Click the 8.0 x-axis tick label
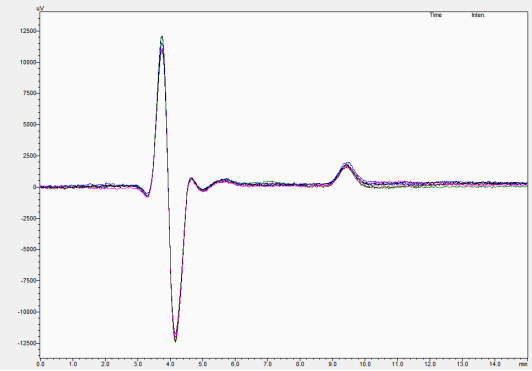This screenshot has width=532, height=371. 300,364
